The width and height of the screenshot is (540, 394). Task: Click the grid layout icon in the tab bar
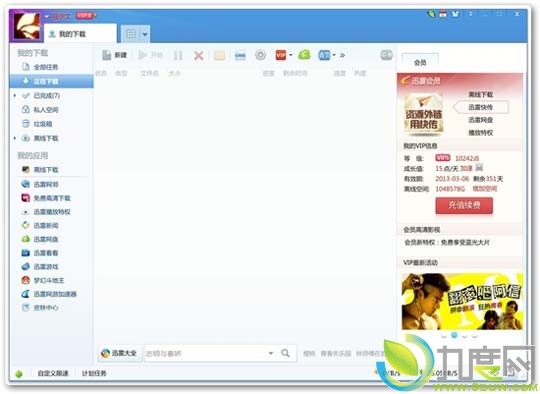pos(131,34)
